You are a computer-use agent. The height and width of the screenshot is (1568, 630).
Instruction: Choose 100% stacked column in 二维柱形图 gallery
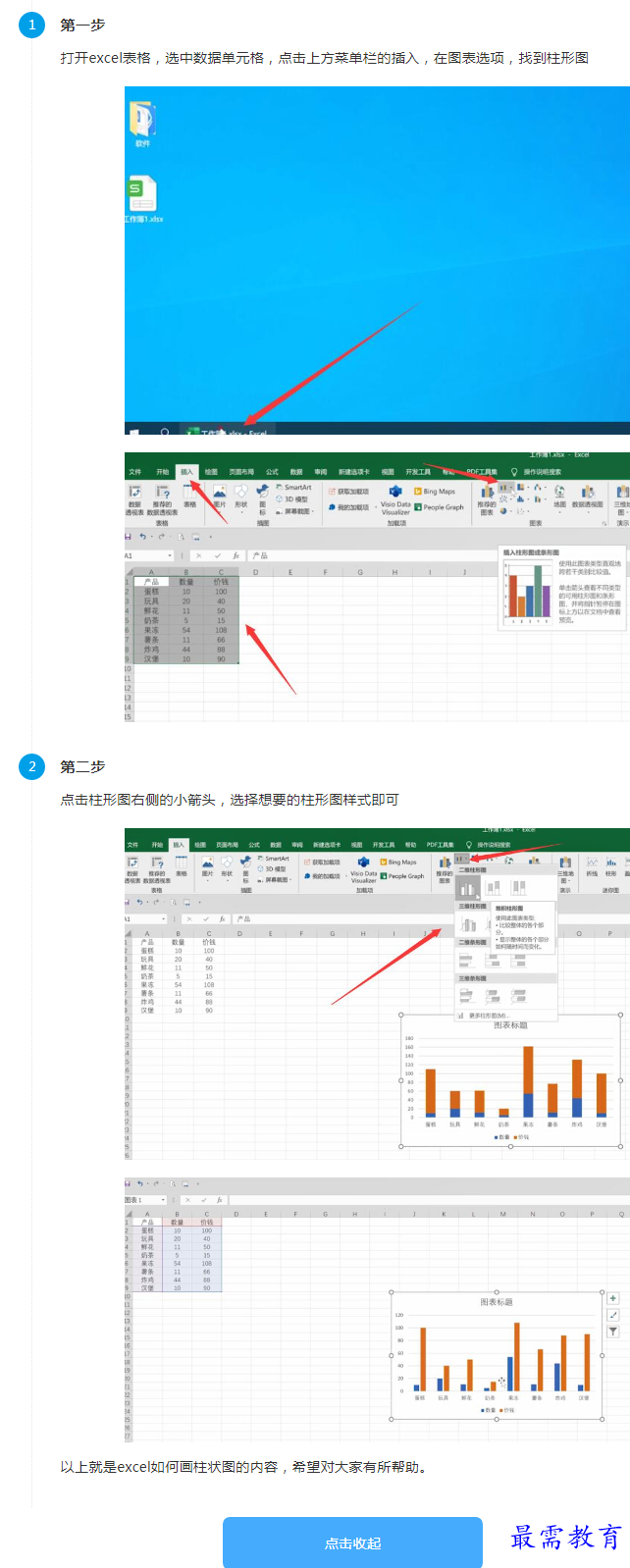(519, 889)
